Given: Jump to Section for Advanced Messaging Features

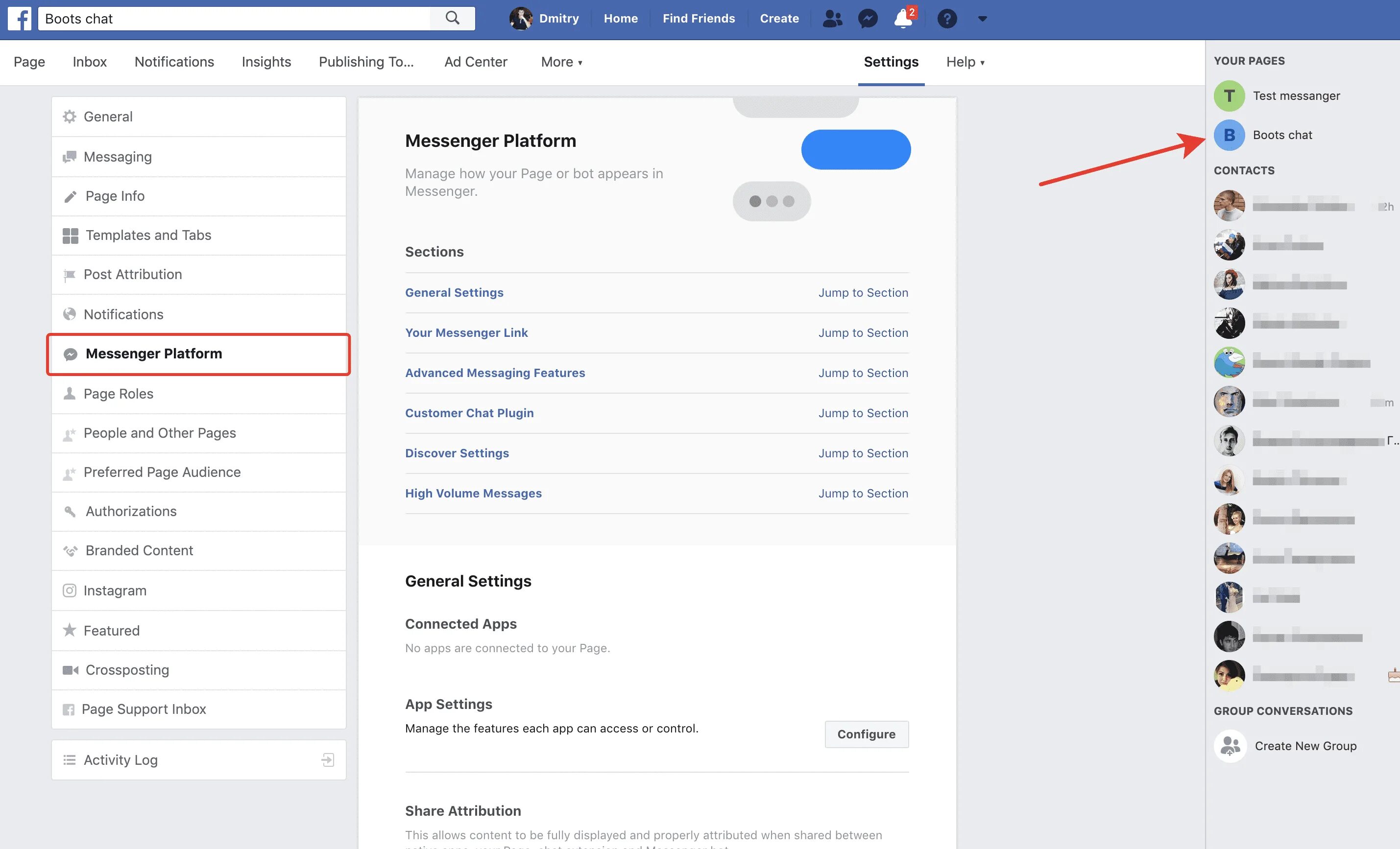Looking at the screenshot, I should click(863, 373).
